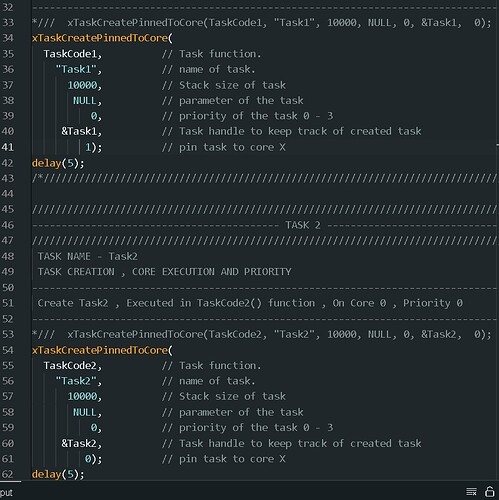The image size is (499, 500).
Task: Toggle the output scroll lock icon
Action: click(489, 491)
